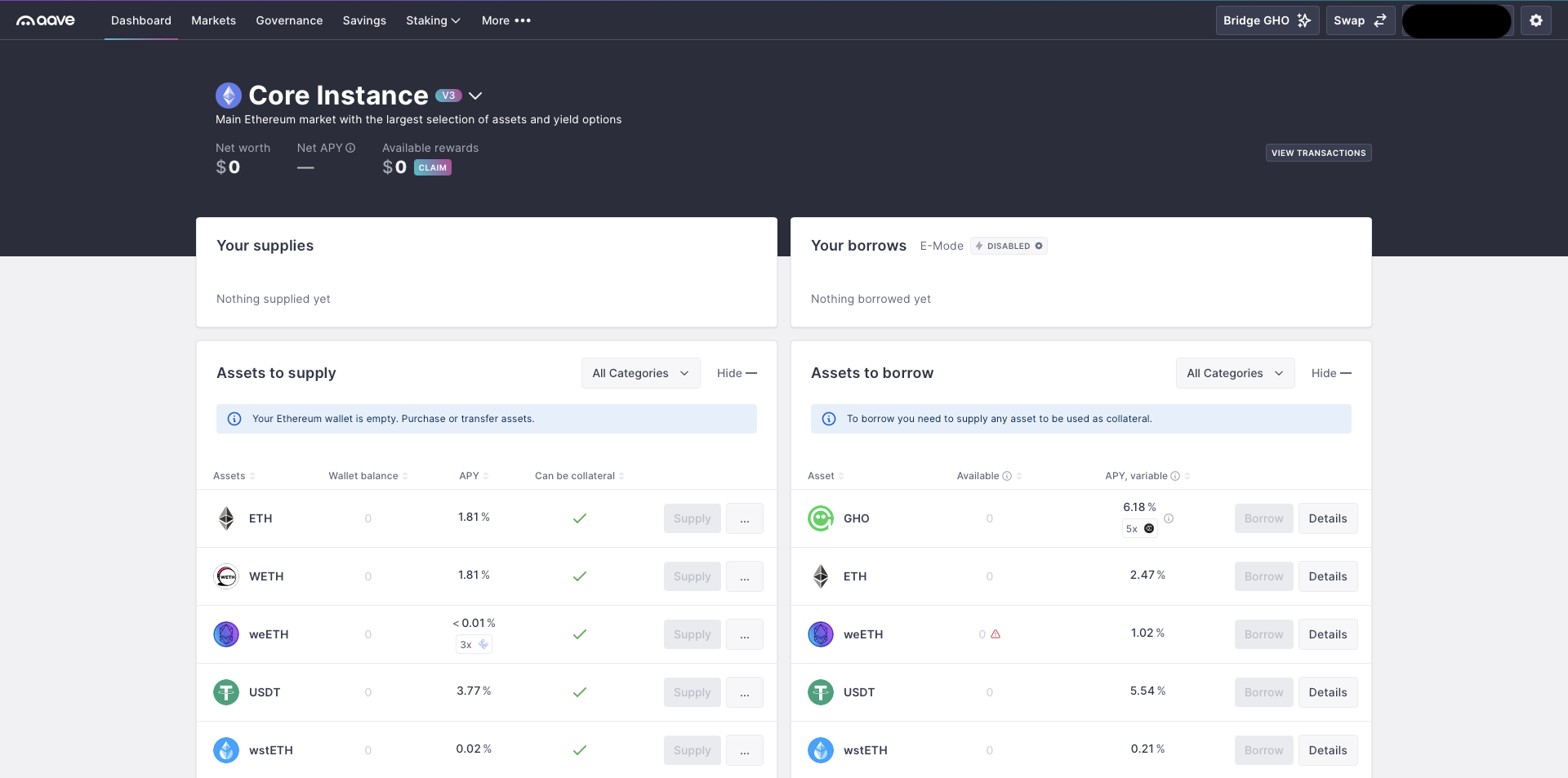Screen dimensions: 1568x778
Task: Click the GHO token icon
Action: 820,518
